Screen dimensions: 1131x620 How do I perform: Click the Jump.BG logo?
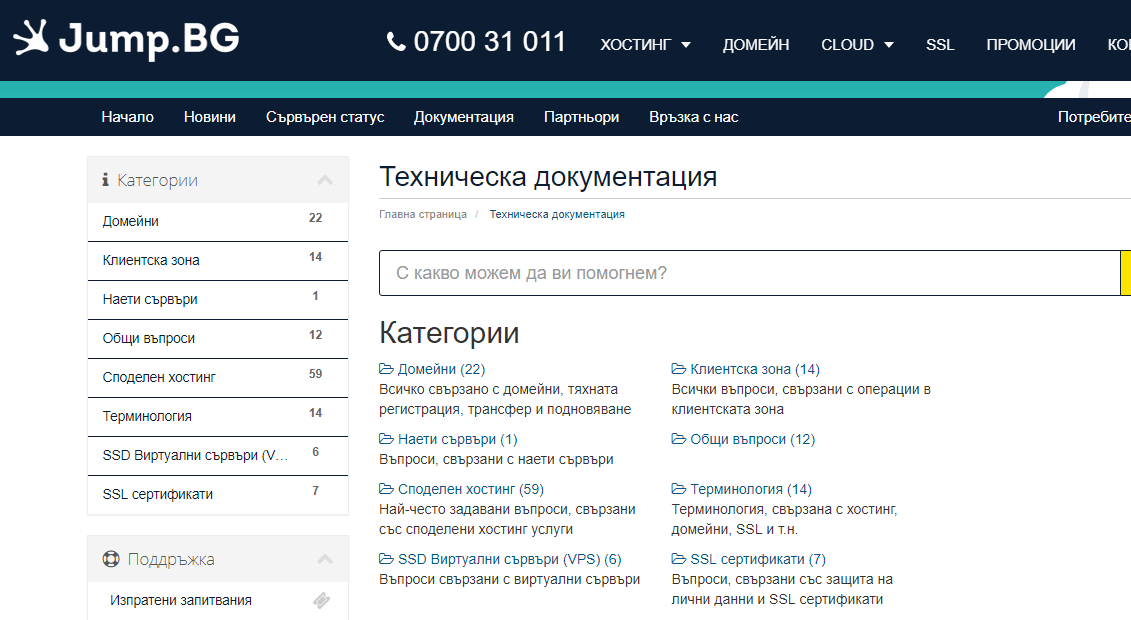tap(126, 39)
